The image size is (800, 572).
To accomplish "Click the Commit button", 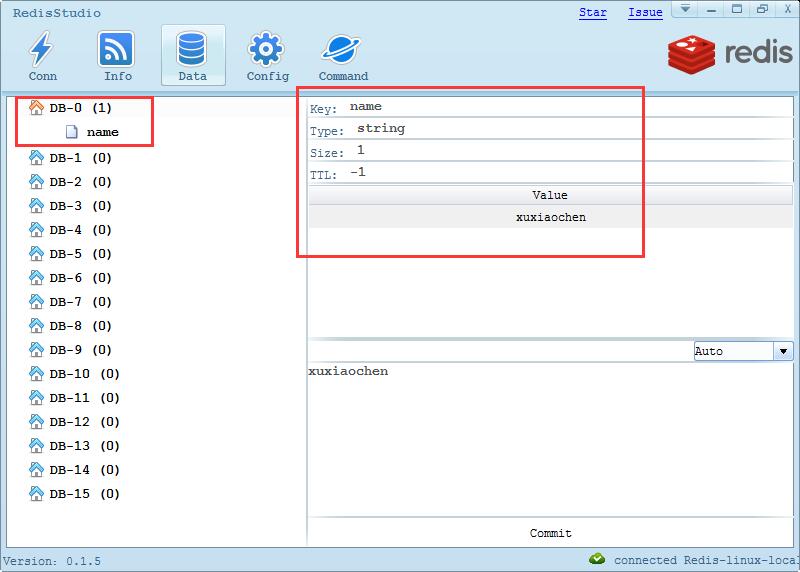I will point(551,533).
